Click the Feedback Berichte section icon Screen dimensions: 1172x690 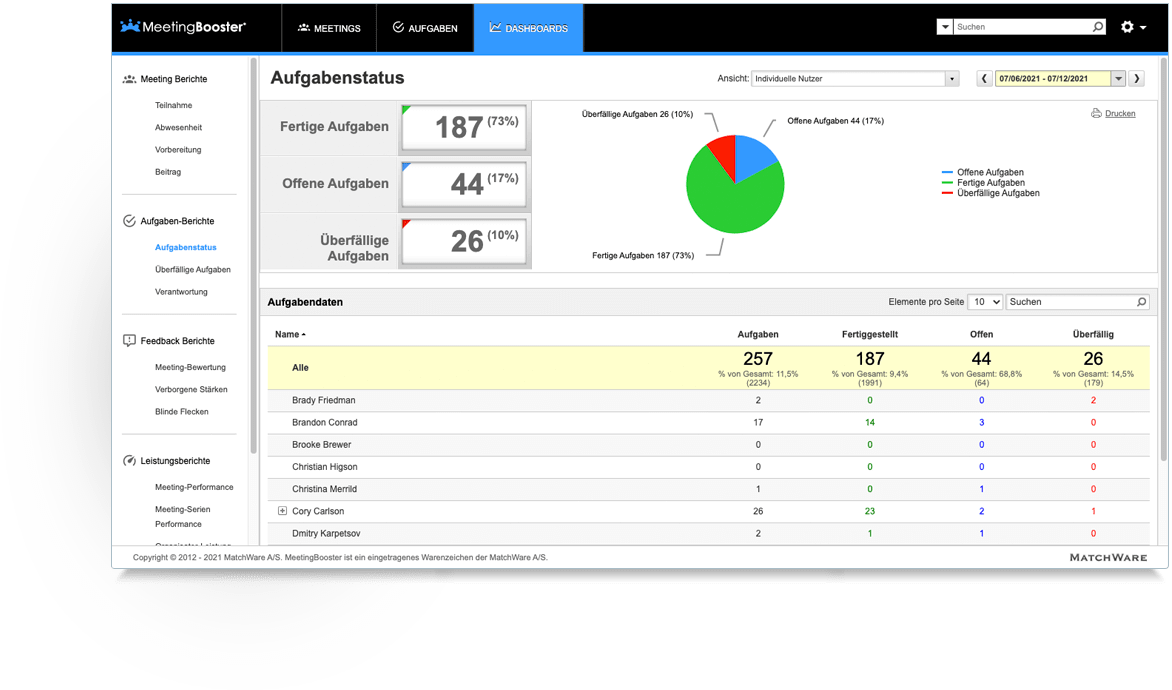tap(129, 341)
